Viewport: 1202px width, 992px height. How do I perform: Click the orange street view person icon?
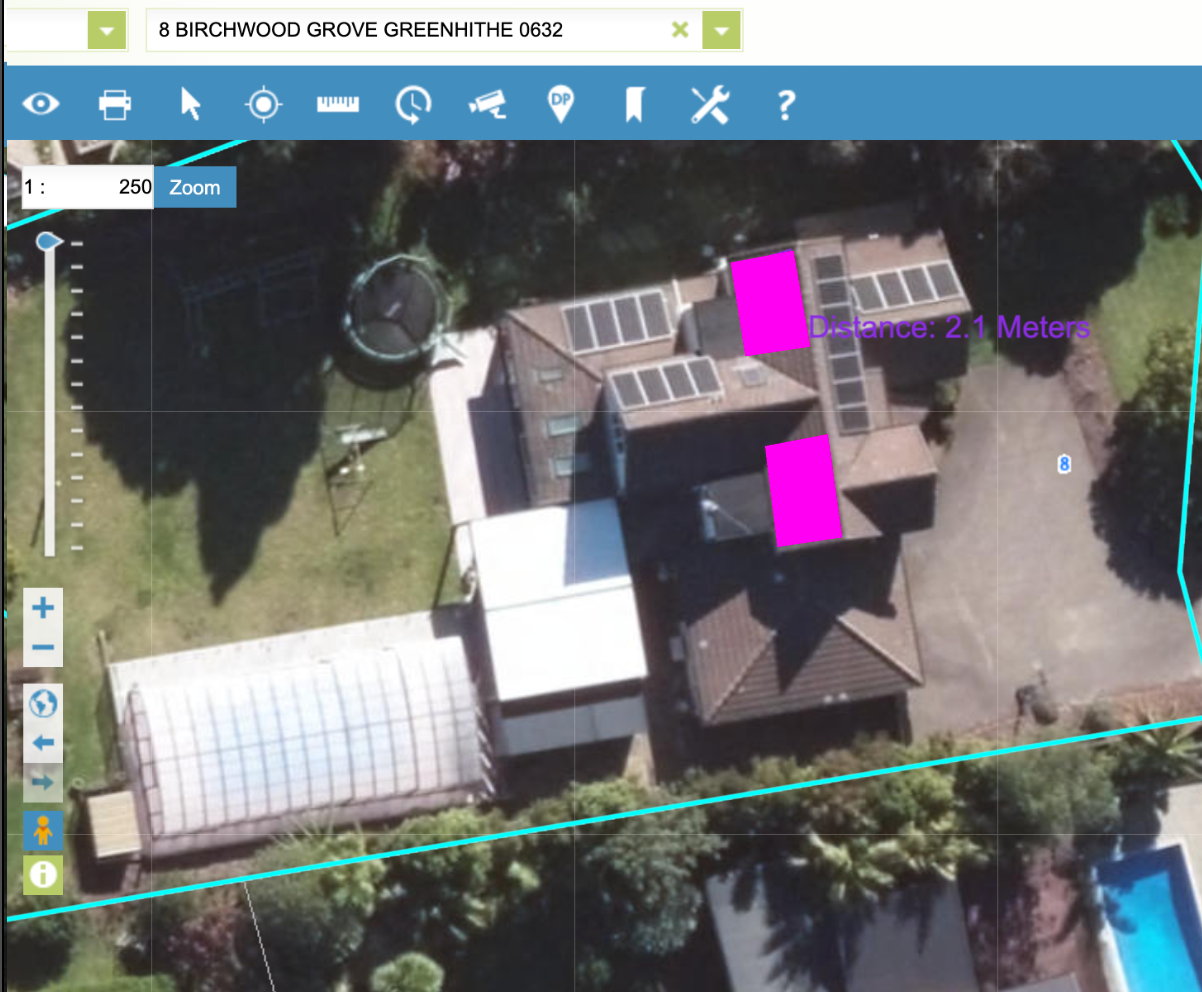[x=43, y=831]
